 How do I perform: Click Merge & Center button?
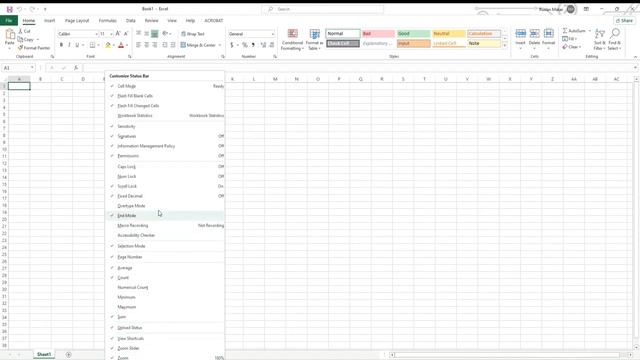click(x=198, y=45)
